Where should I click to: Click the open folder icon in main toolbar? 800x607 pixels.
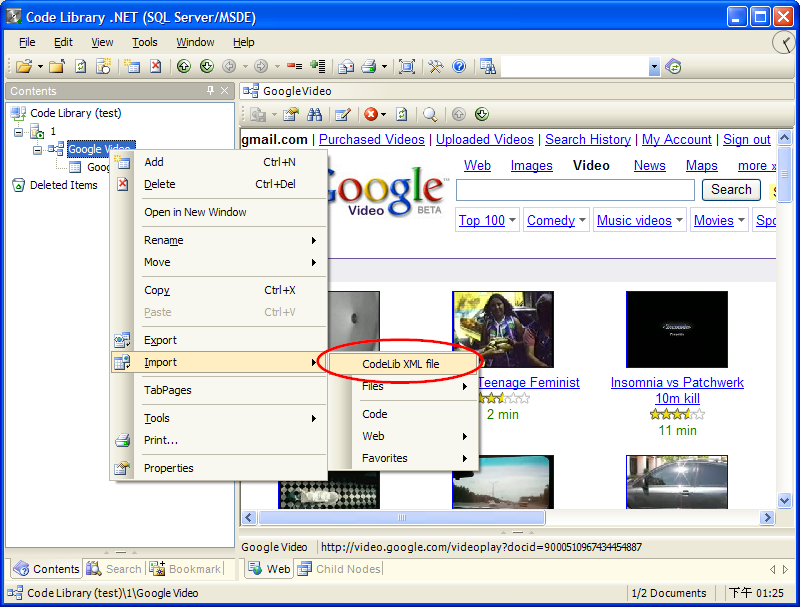point(23,66)
